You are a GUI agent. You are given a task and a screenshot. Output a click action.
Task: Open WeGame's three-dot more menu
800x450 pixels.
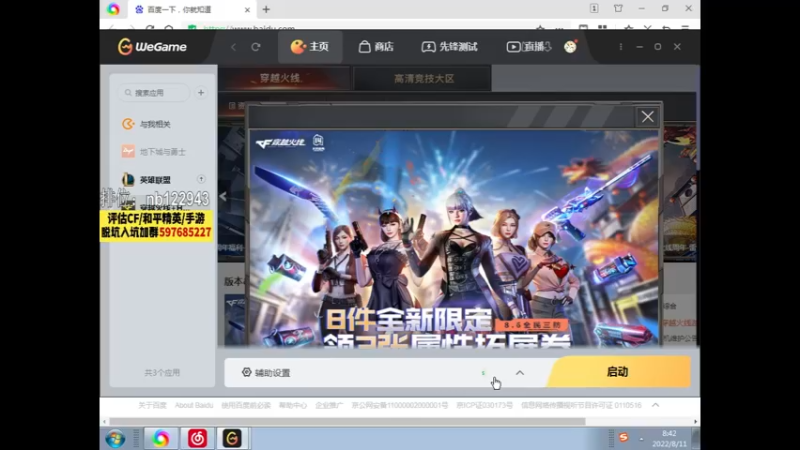621,46
